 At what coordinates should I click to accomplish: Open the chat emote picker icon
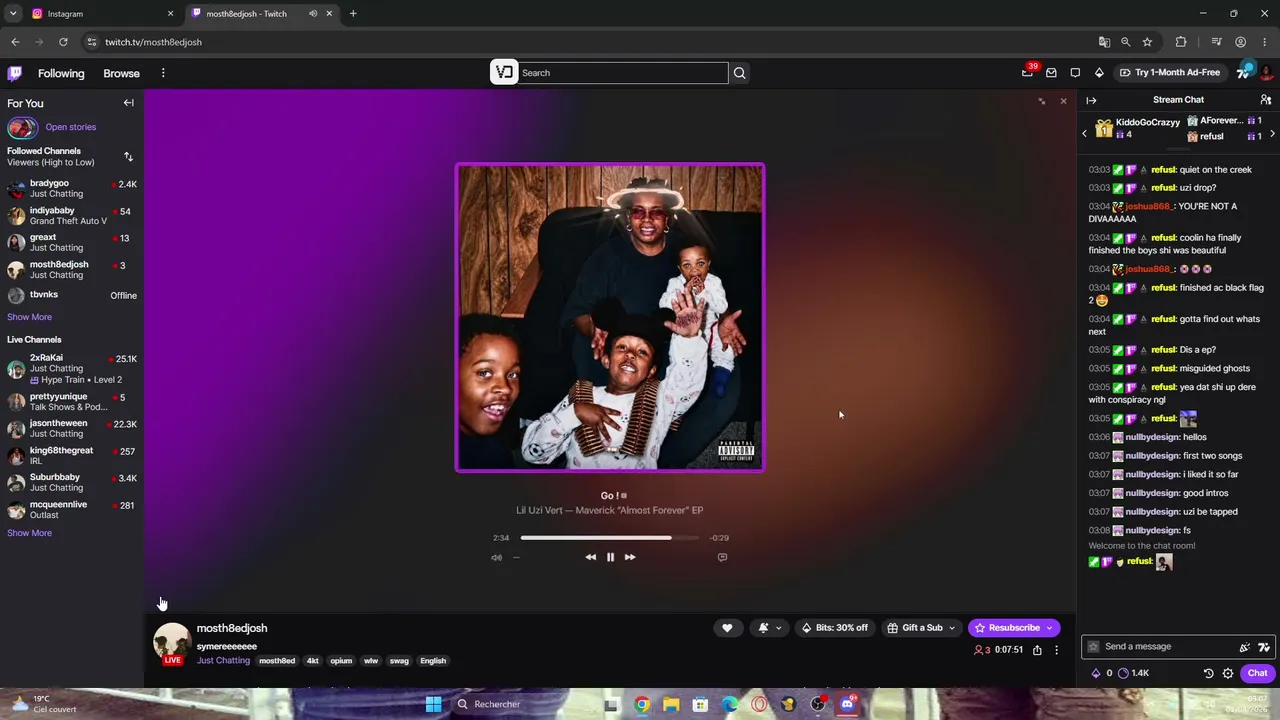coord(1245,647)
